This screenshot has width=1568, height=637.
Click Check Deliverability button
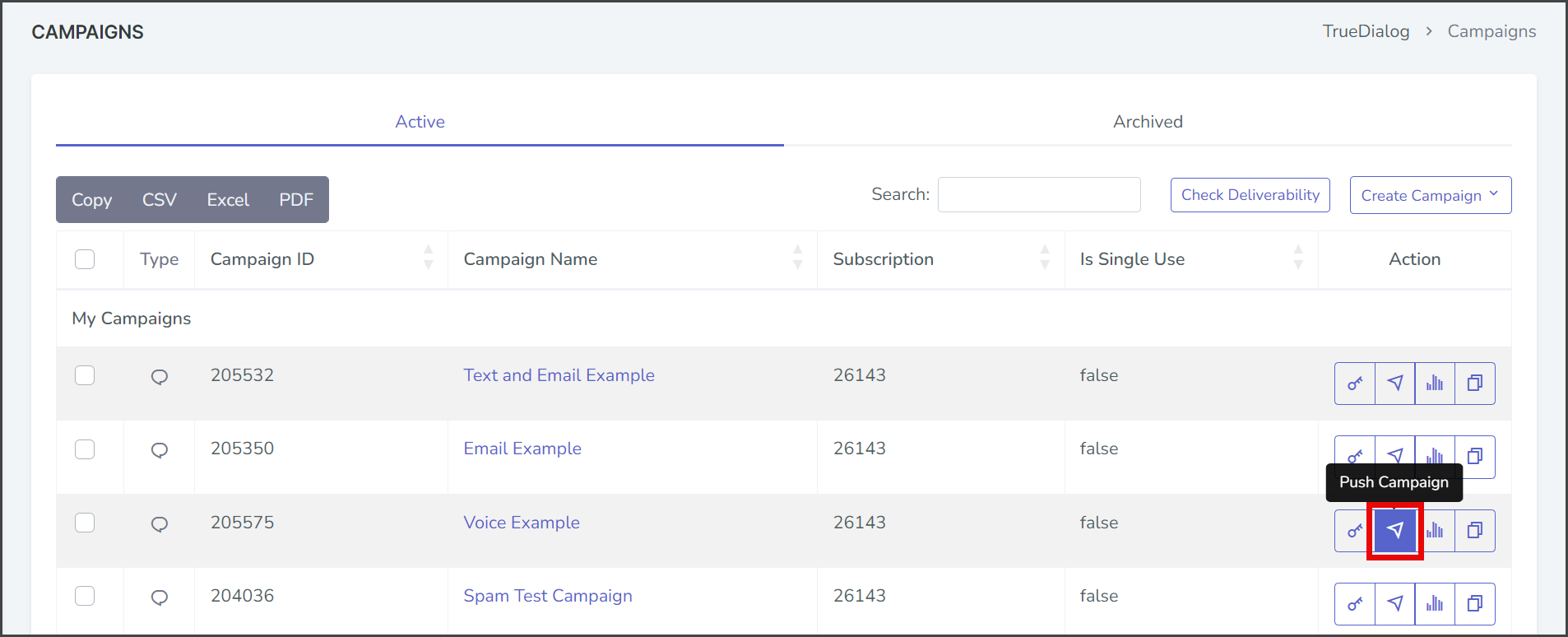pyautogui.click(x=1250, y=195)
